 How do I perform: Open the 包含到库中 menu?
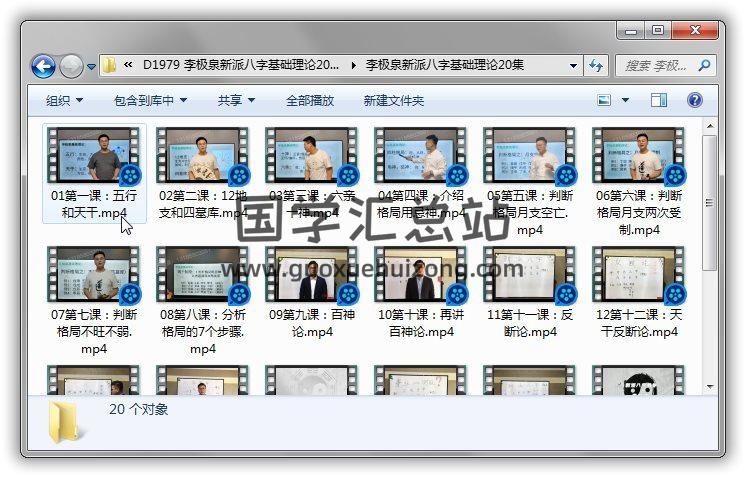point(150,100)
